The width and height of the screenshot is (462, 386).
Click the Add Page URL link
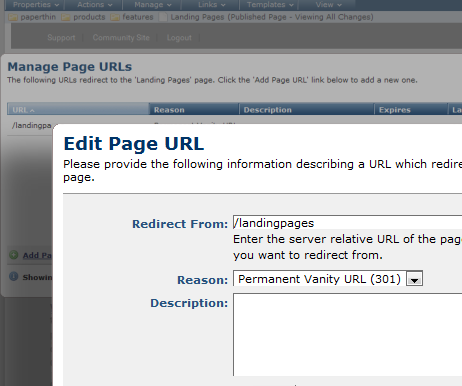[x=37, y=255]
